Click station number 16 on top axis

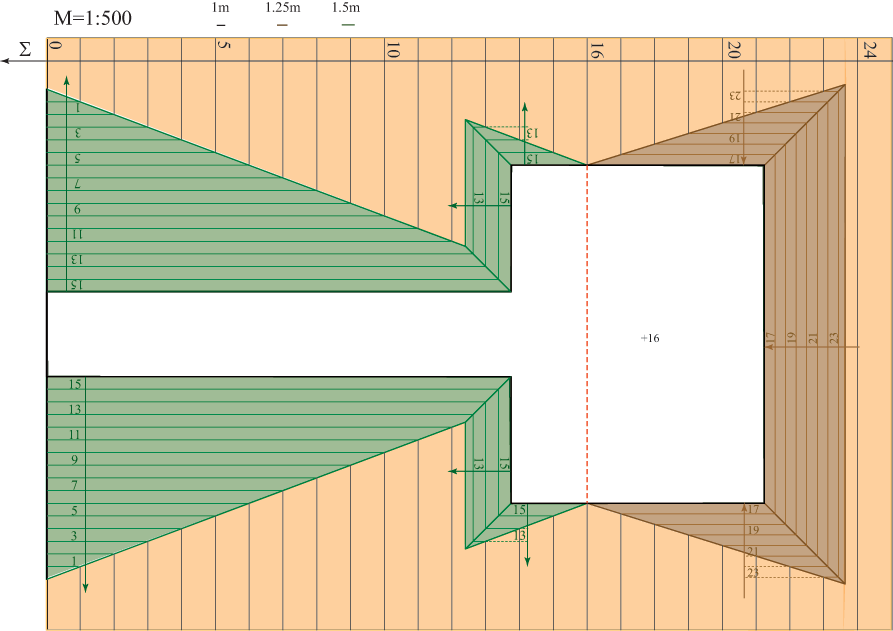point(595,50)
